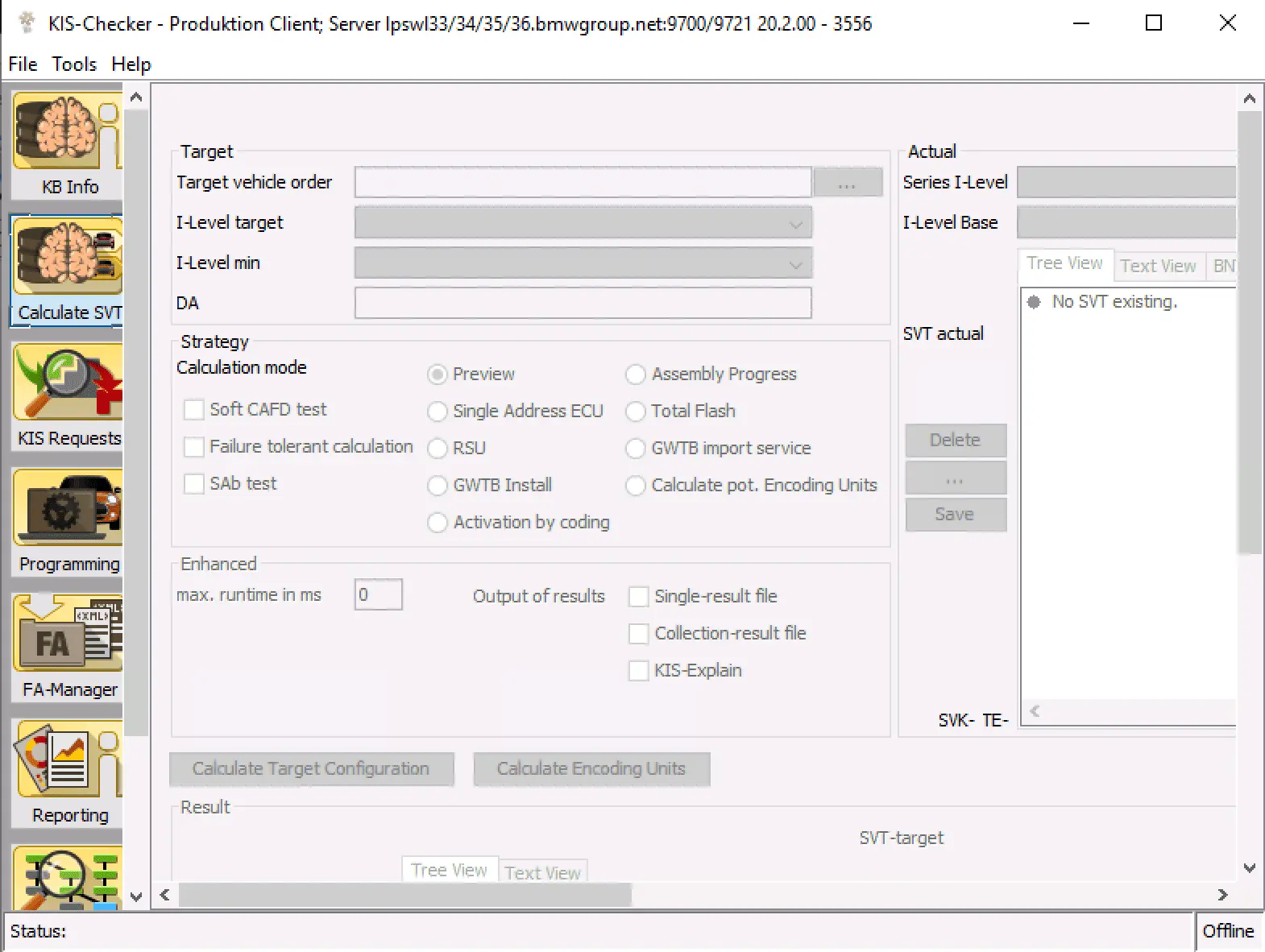Click Calculate Encoding Units button
The height and width of the screenshot is (952, 1265).
[591, 769]
